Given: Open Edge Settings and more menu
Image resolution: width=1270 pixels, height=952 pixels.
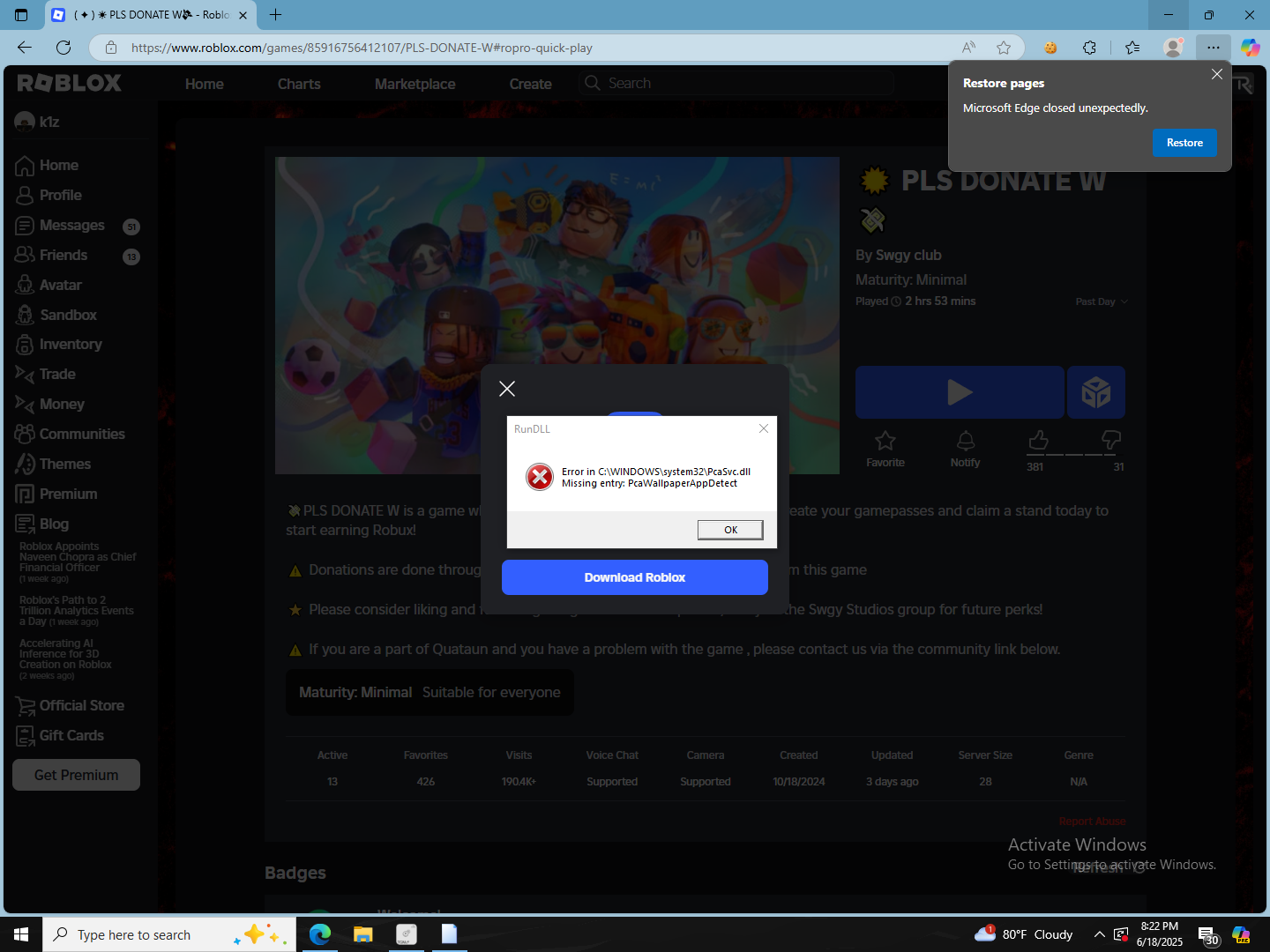Looking at the screenshot, I should pos(1214,48).
